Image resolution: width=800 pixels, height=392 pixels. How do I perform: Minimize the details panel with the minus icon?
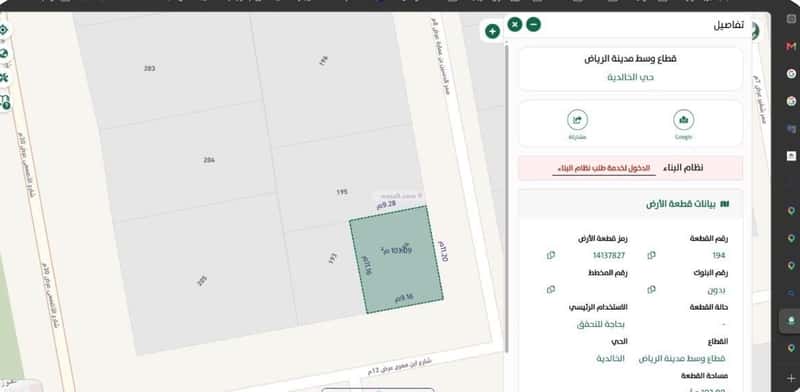[533, 24]
